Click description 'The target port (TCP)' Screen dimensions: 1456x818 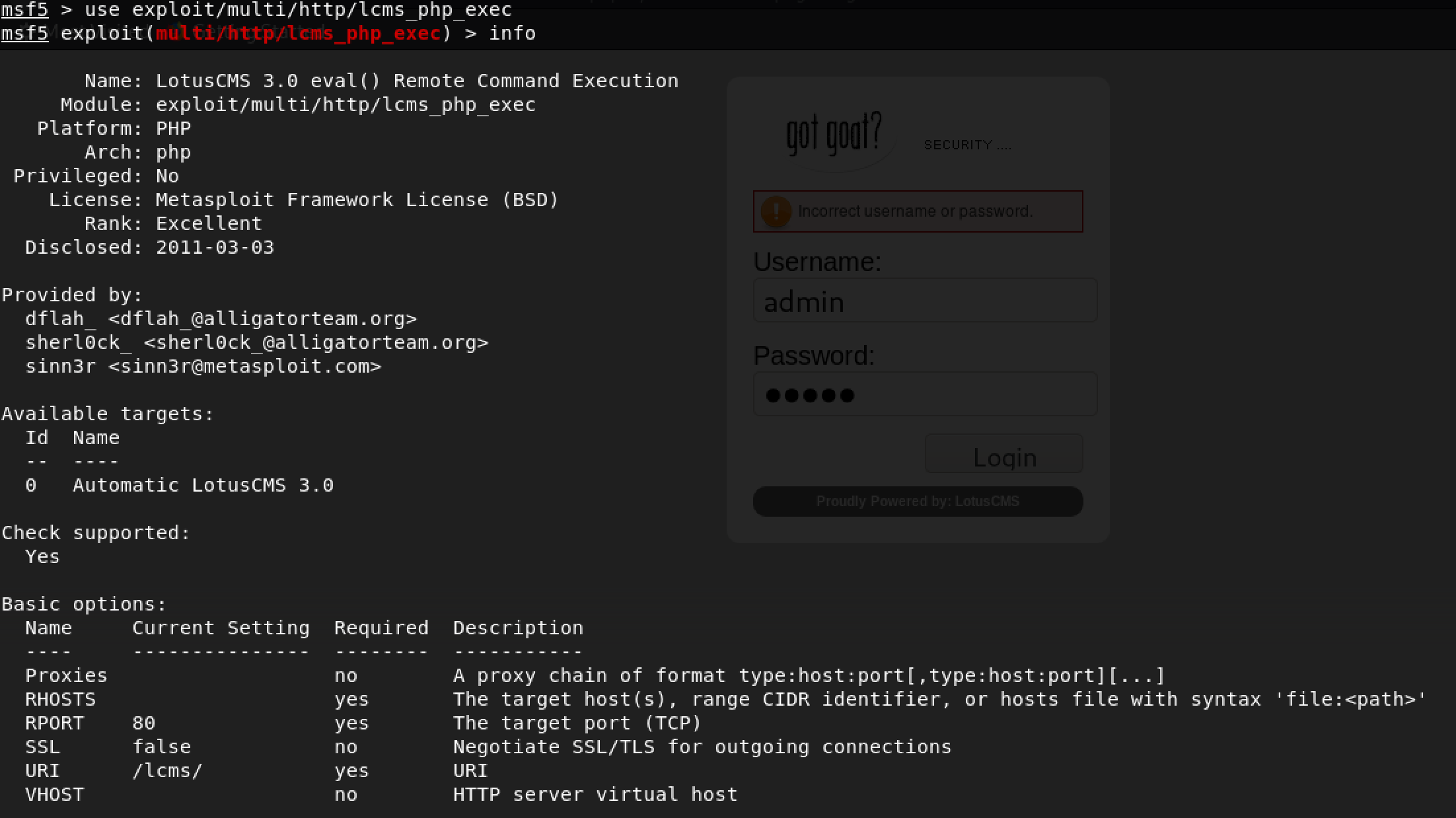[x=577, y=723]
